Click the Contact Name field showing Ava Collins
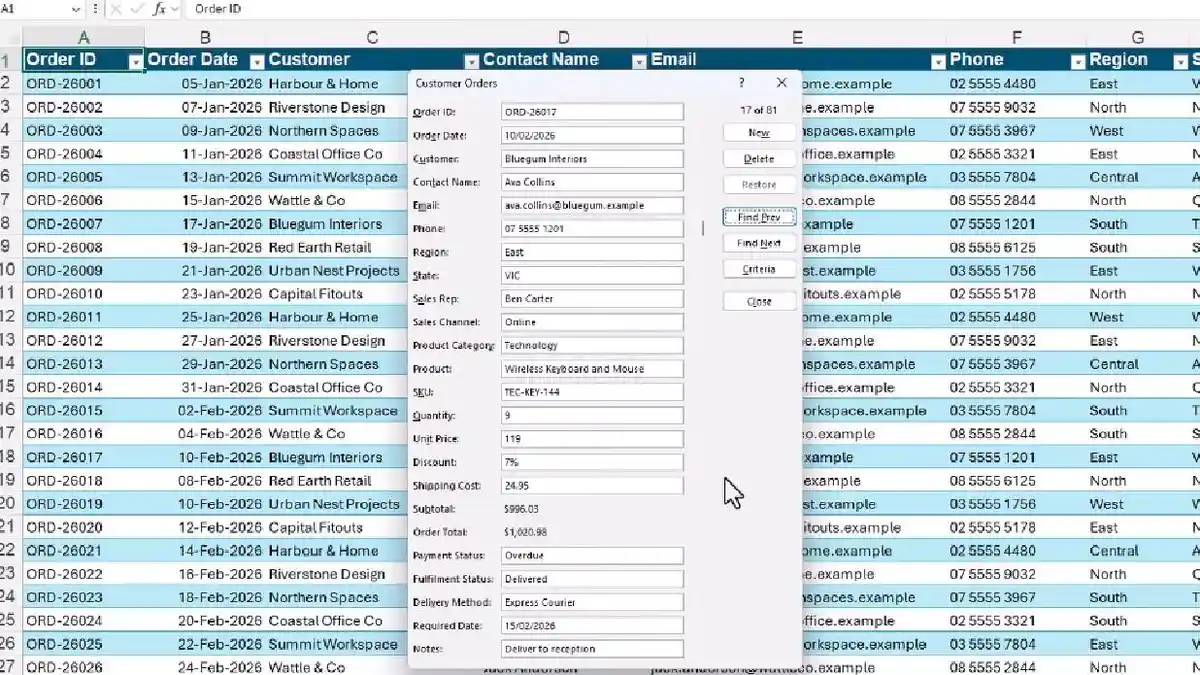 592,182
